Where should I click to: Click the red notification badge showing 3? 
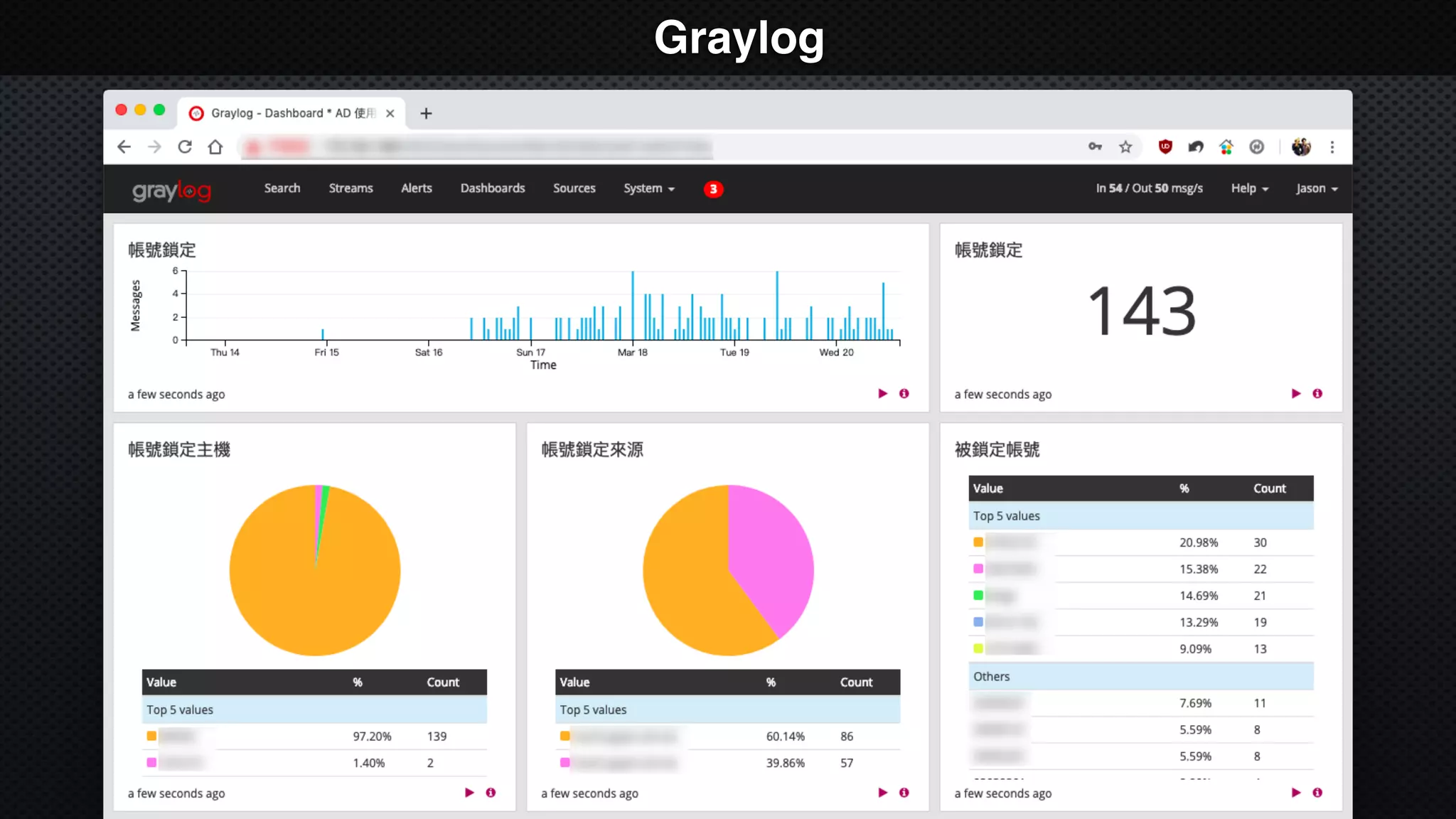[x=713, y=189]
